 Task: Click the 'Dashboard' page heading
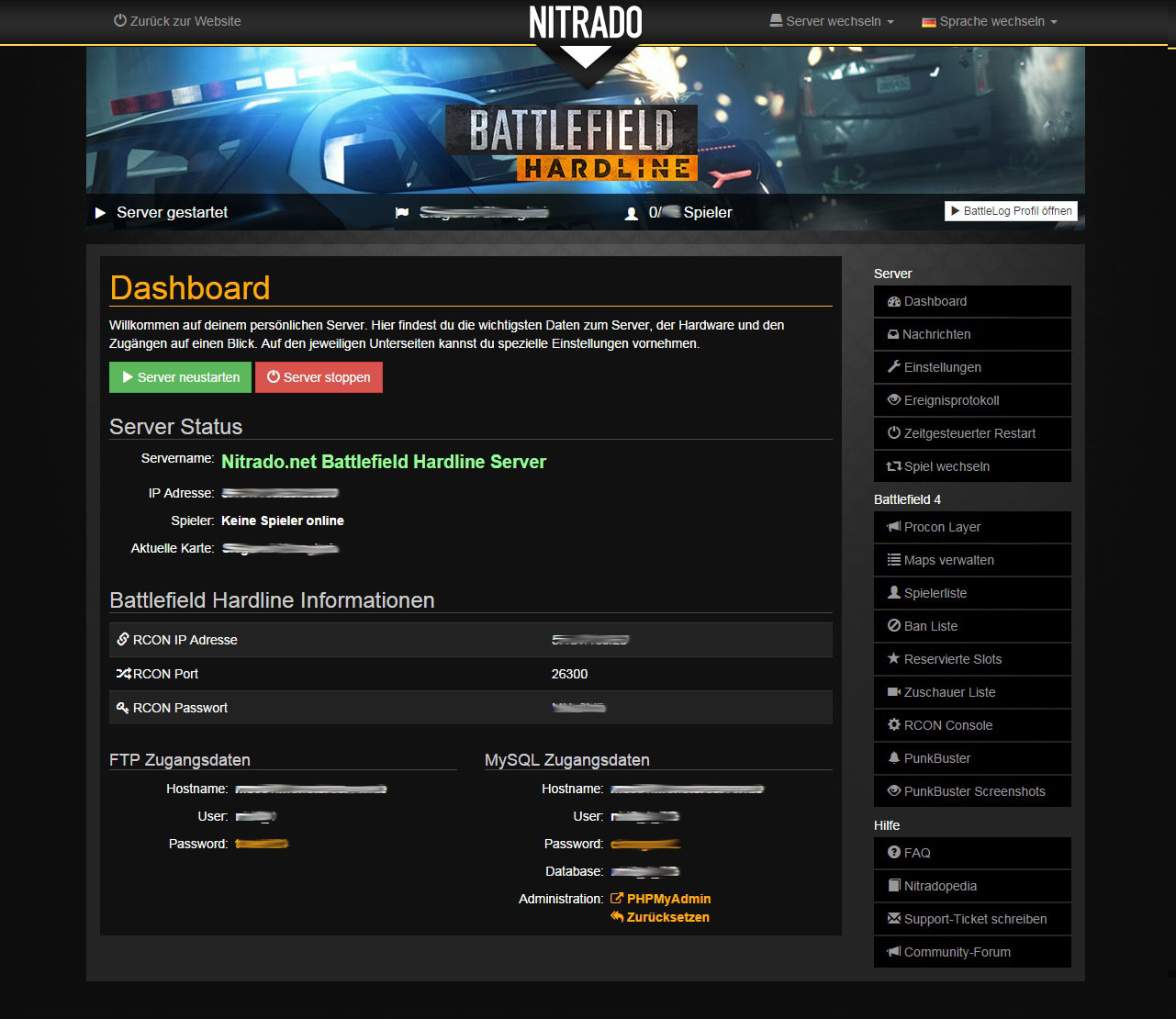tap(190, 287)
